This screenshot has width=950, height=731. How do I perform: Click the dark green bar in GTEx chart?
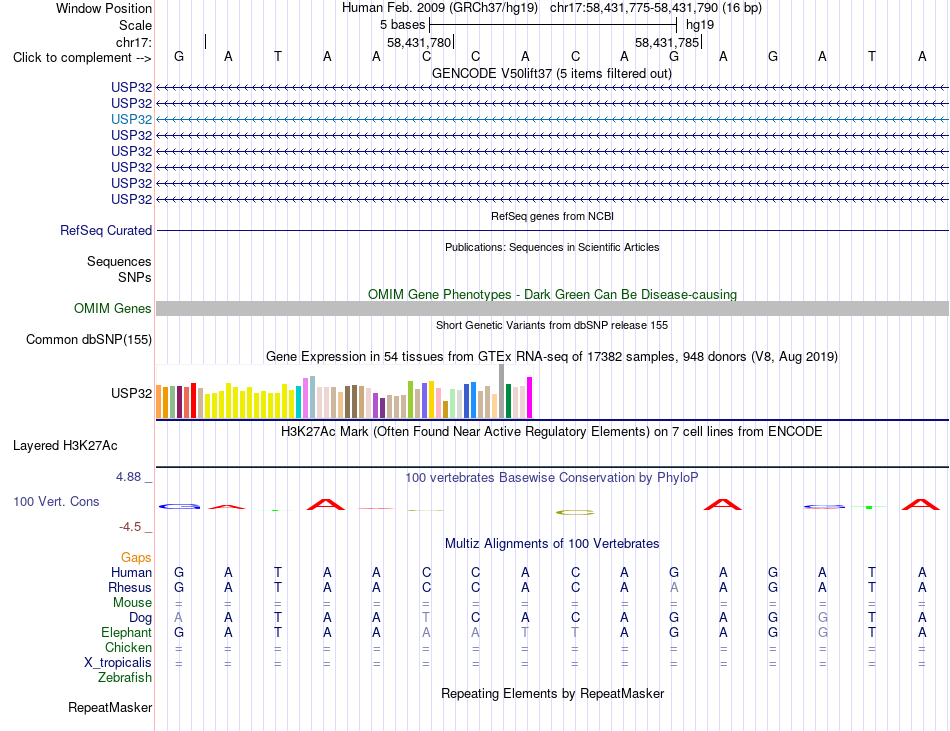click(x=509, y=401)
